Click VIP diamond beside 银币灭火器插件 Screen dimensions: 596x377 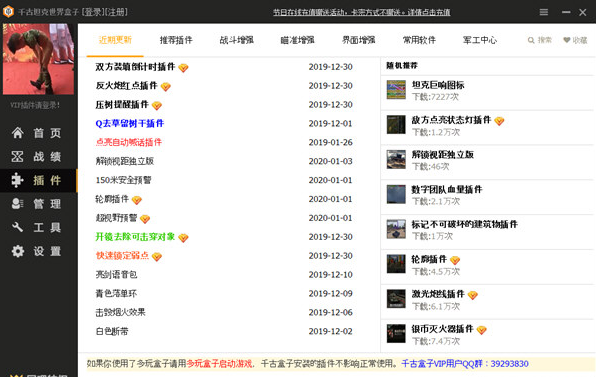481,330
